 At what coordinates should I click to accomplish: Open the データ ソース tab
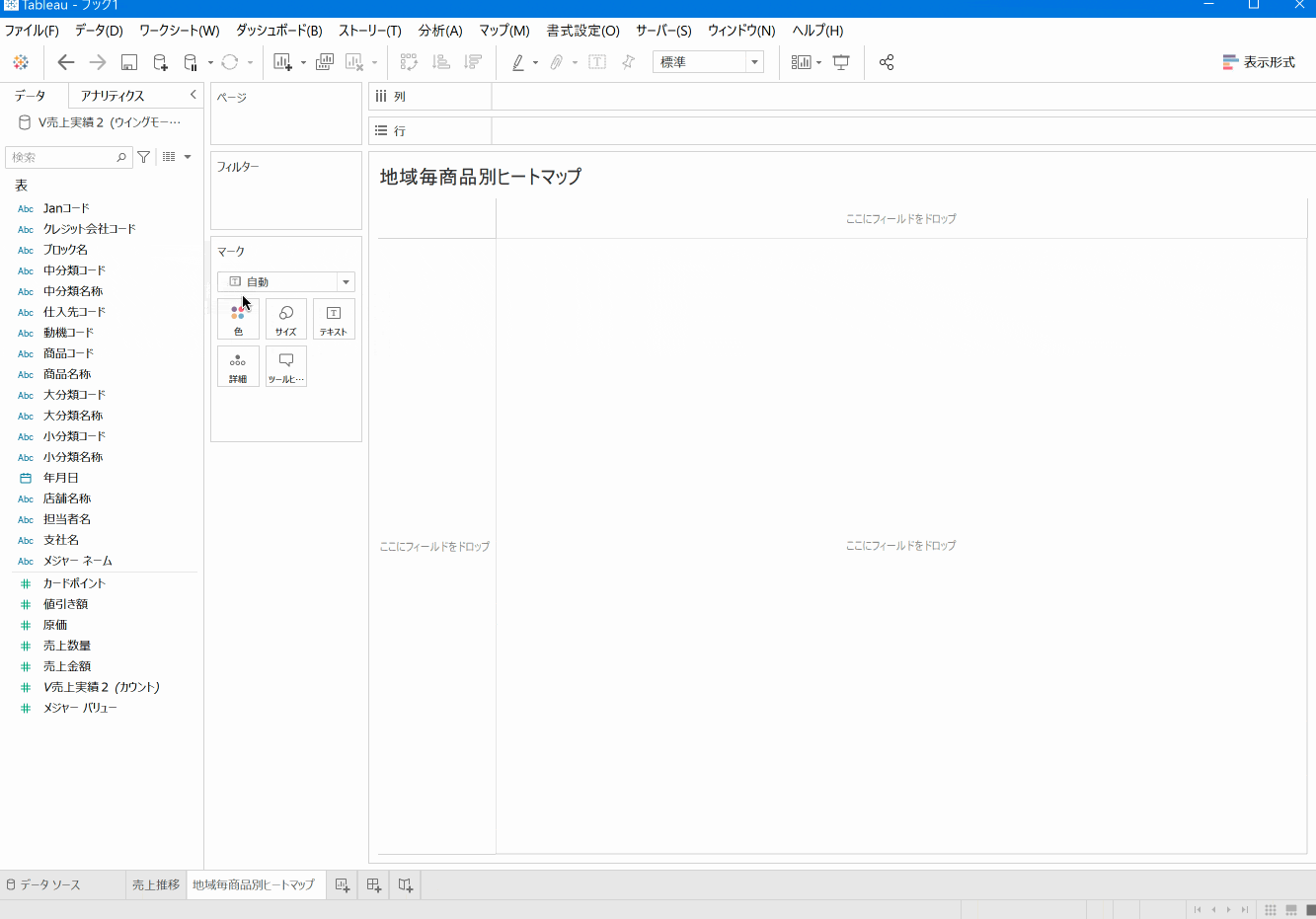tap(43, 884)
